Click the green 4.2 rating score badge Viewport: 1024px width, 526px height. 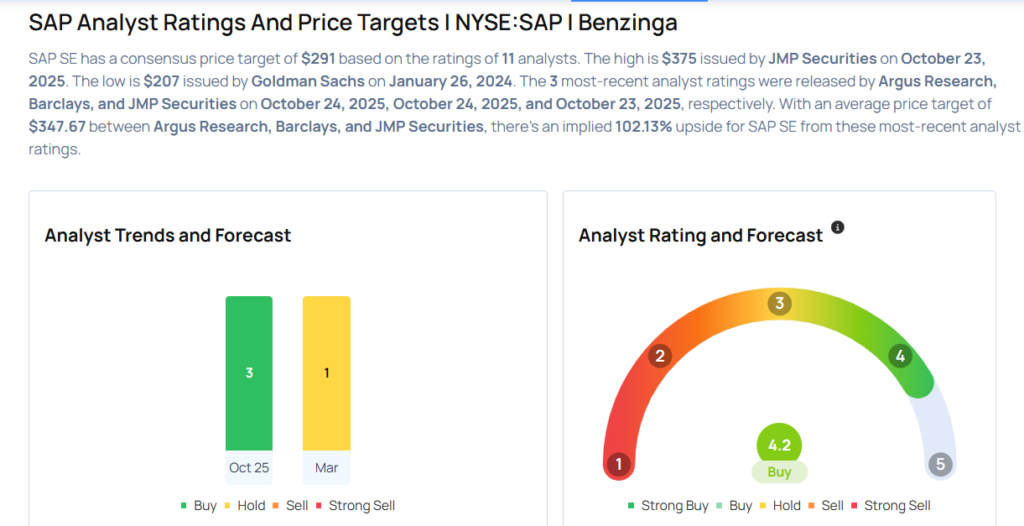(779, 445)
